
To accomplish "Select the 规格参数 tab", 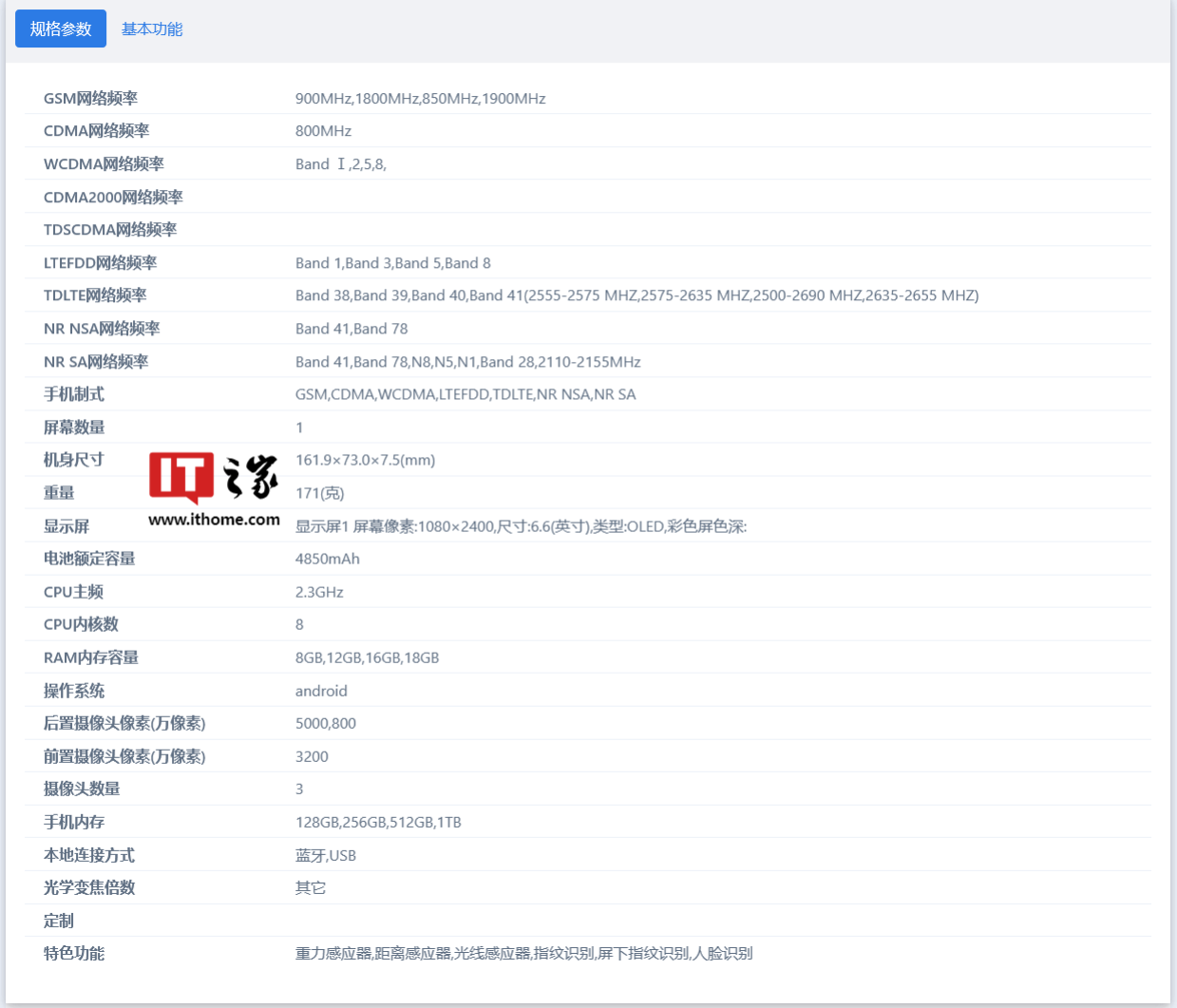I will [x=61, y=29].
